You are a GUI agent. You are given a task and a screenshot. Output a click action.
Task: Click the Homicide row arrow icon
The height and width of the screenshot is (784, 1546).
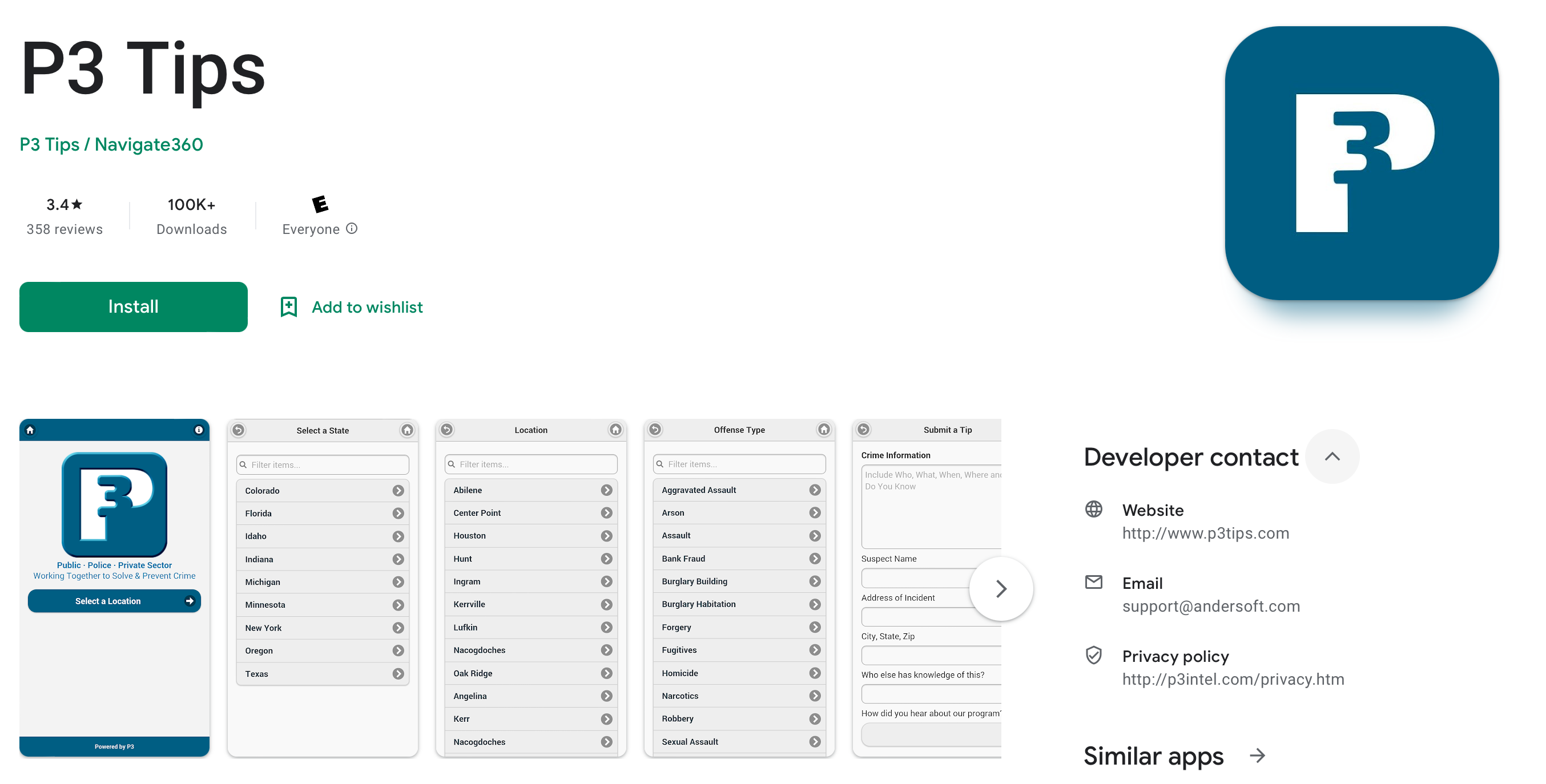(815, 673)
